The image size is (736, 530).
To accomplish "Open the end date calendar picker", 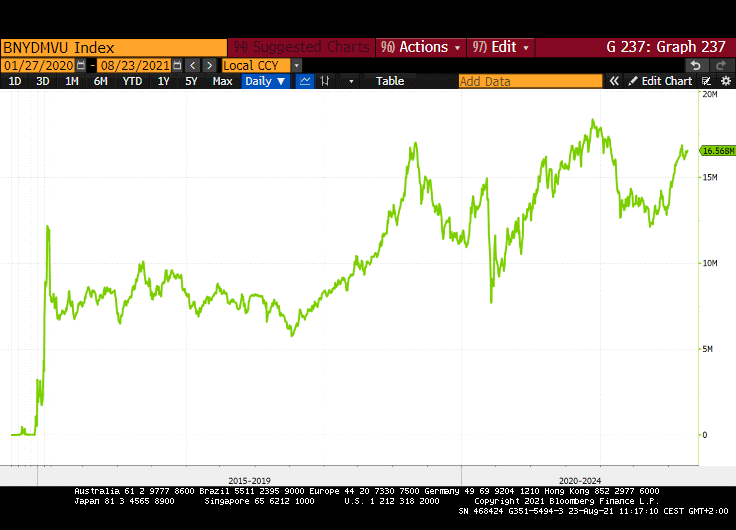I will 177,65.
